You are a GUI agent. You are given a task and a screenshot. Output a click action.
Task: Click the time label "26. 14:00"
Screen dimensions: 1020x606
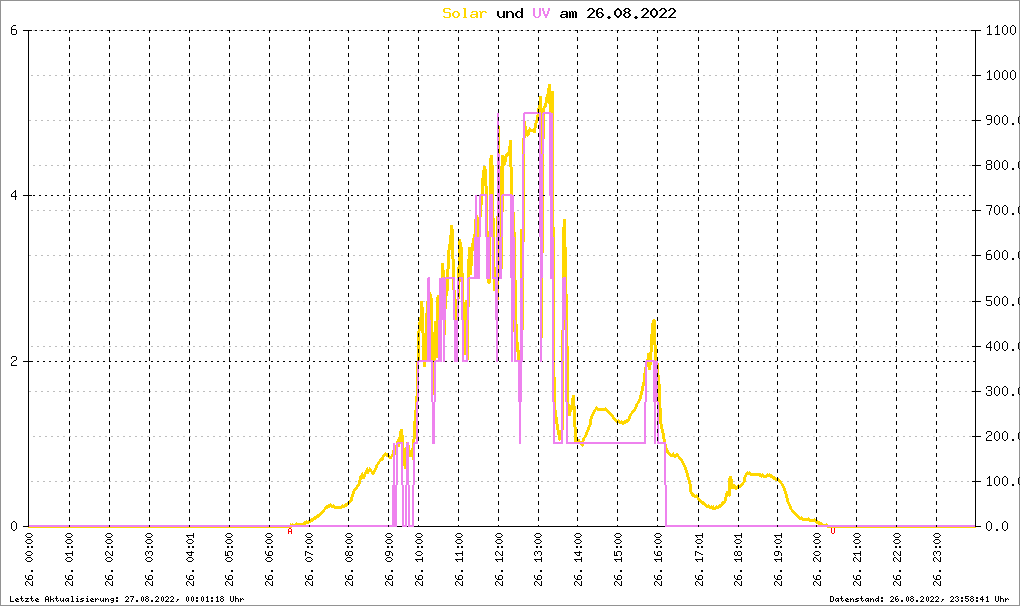[x=578, y=559]
